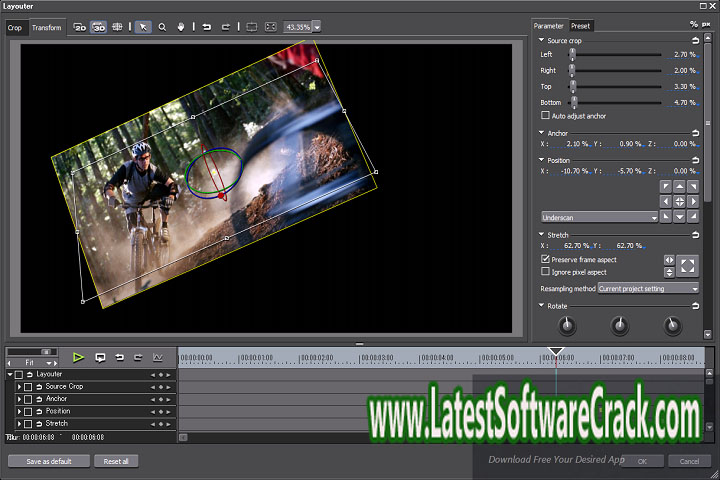The height and width of the screenshot is (480, 720).
Task: Switch units to percent
Action: (x=693, y=24)
